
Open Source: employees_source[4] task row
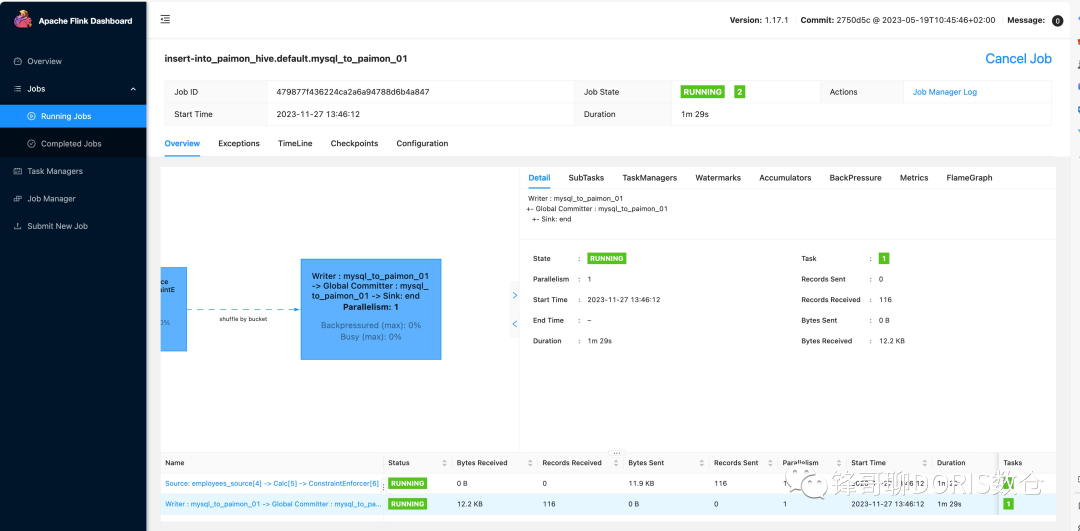click(272, 483)
